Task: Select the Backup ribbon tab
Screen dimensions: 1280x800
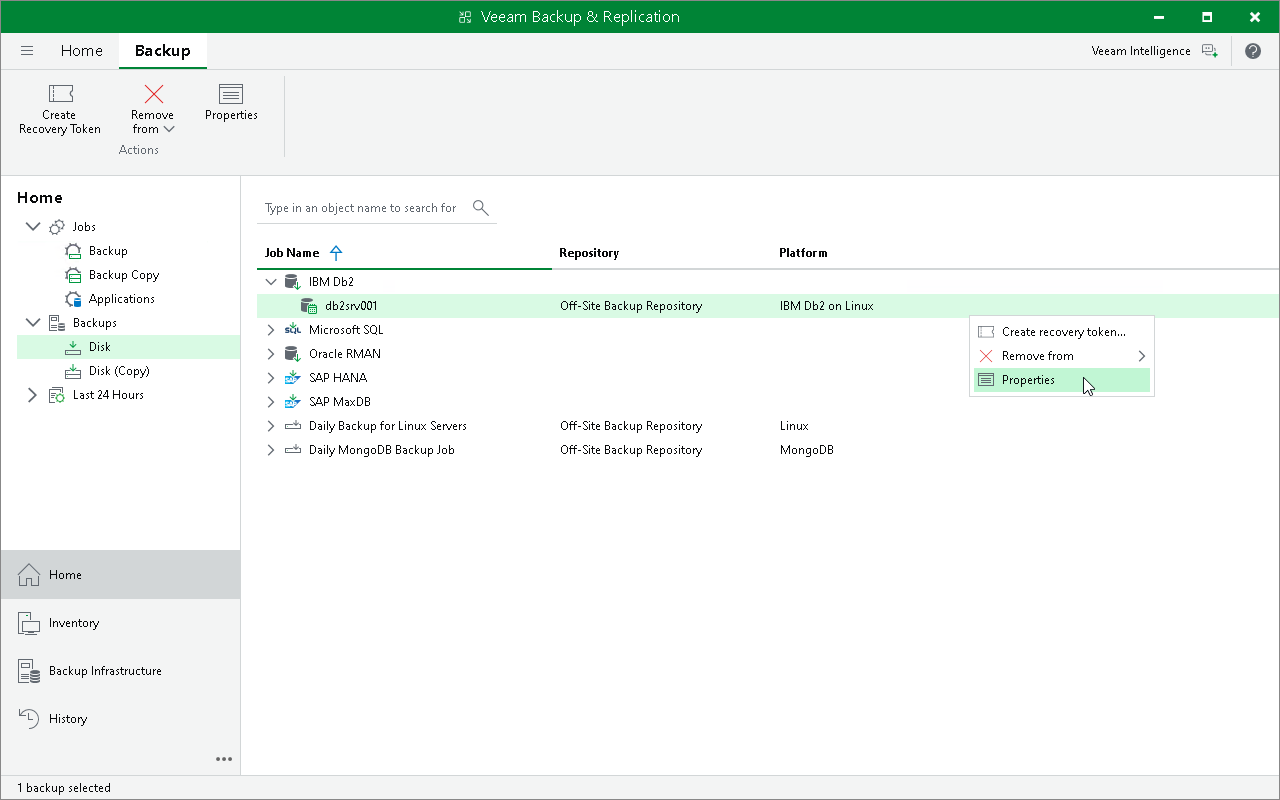Action: [x=162, y=51]
